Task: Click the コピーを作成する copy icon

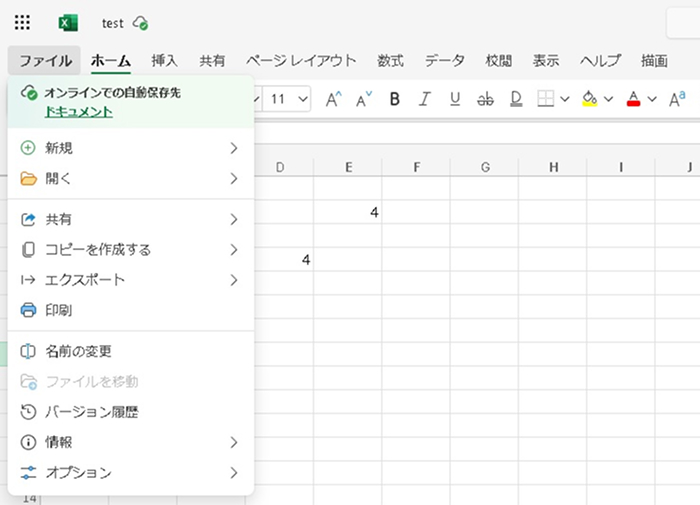Action: pyautogui.click(x=28, y=250)
